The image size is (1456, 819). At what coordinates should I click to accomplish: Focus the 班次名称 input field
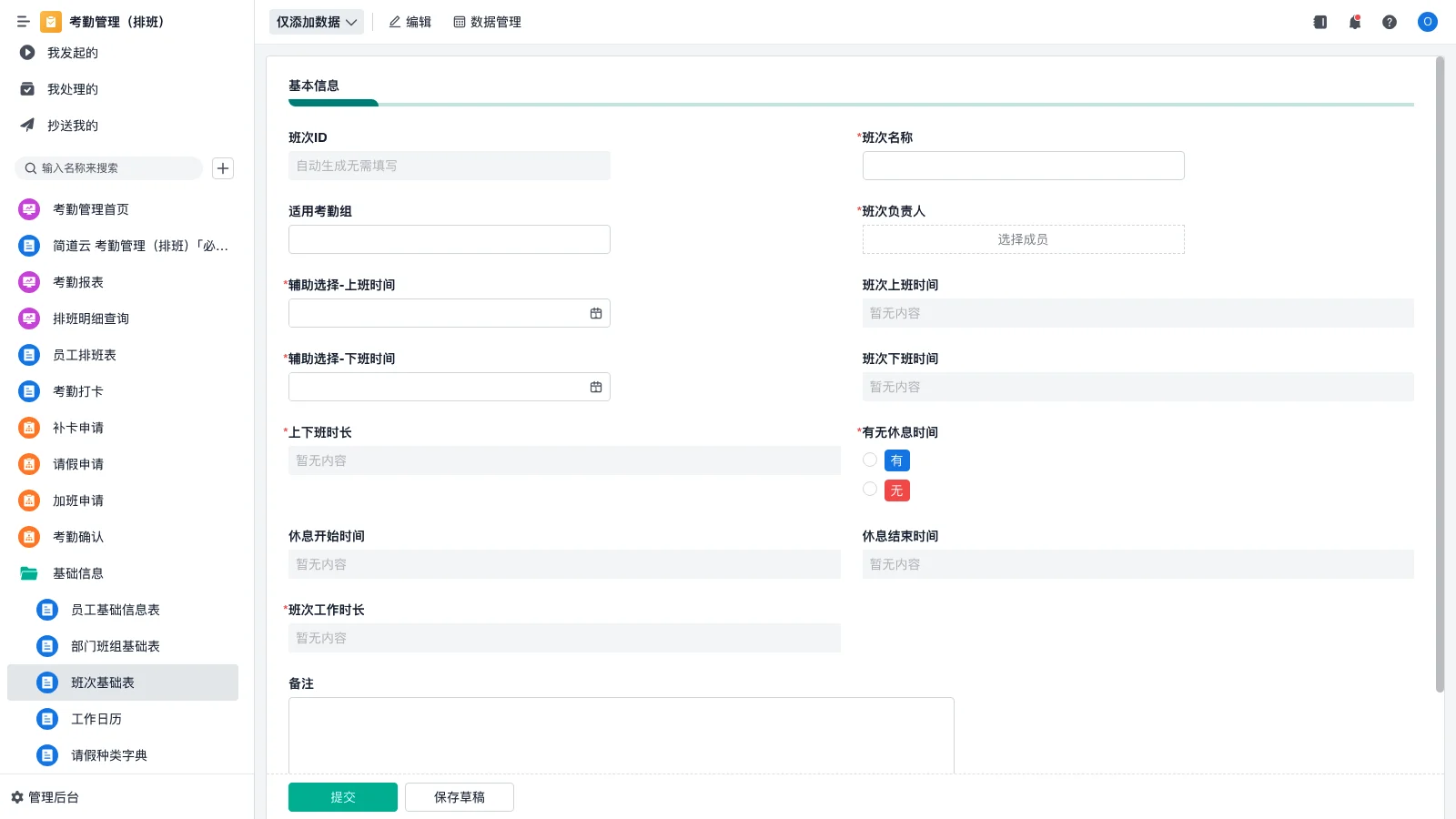[x=1023, y=166]
